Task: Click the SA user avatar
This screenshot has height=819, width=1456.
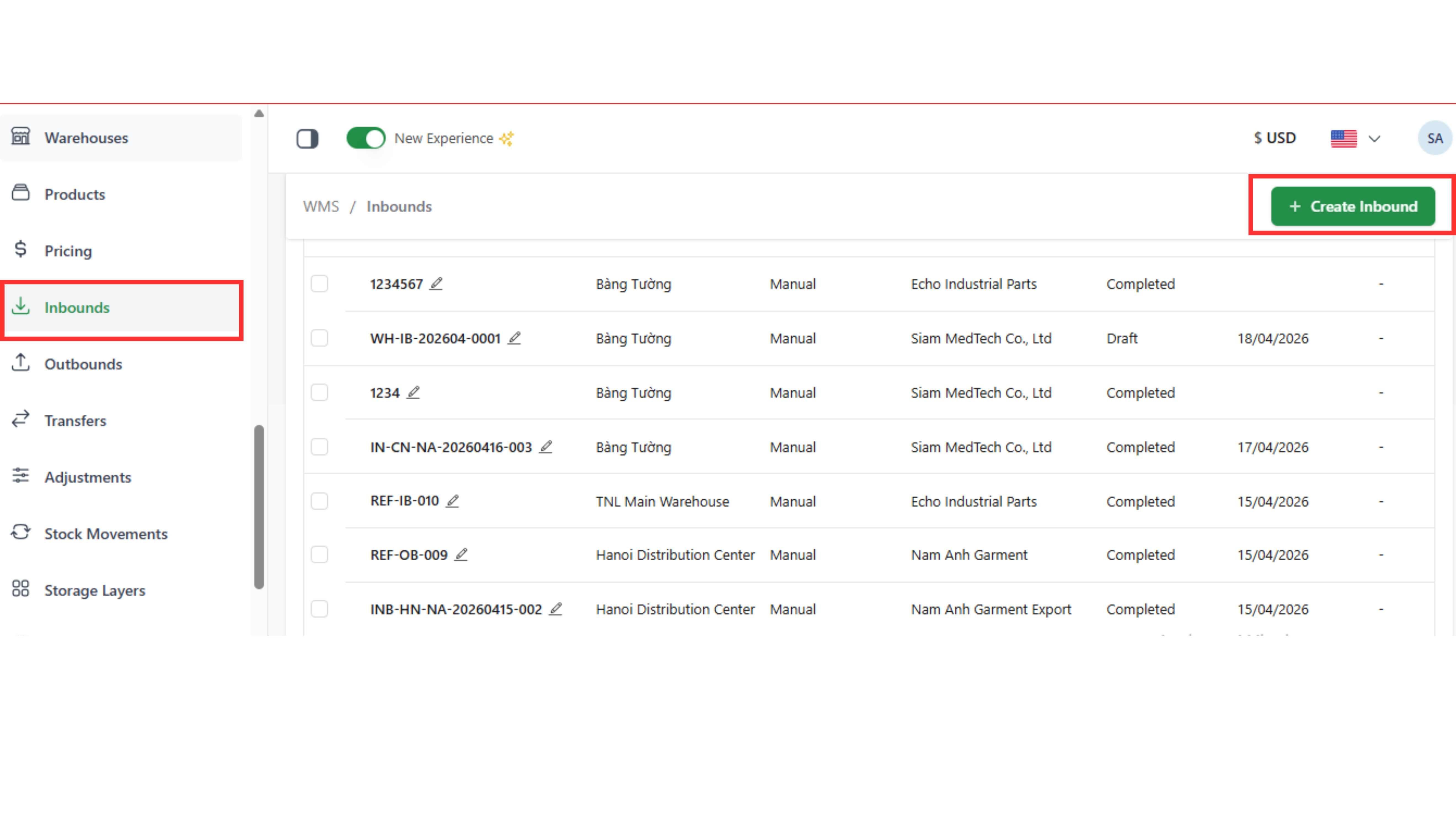Action: point(1434,138)
